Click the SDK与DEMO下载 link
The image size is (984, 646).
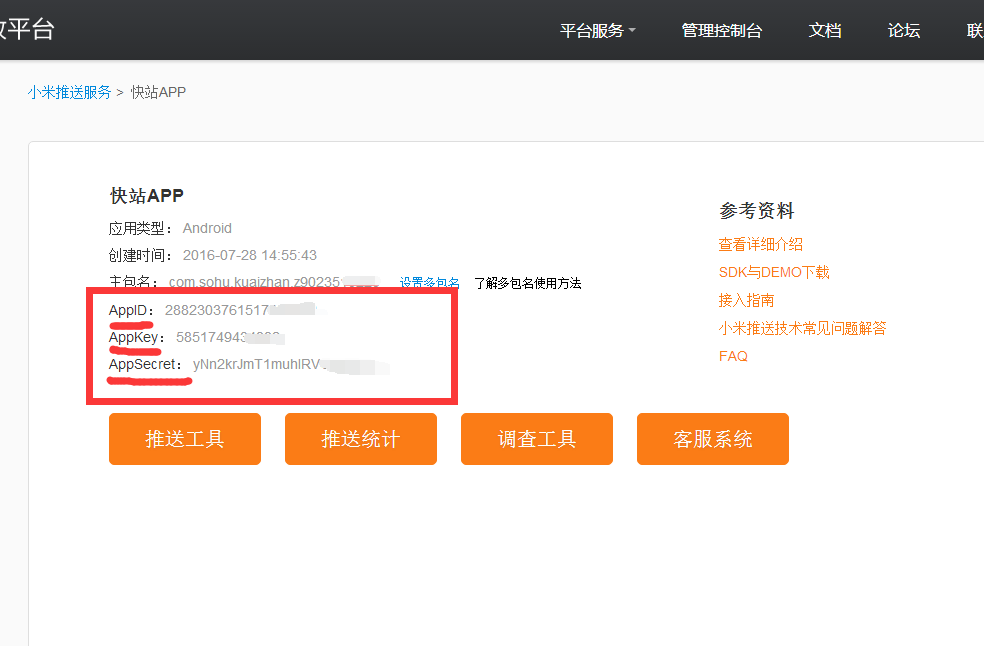click(773, 272)
